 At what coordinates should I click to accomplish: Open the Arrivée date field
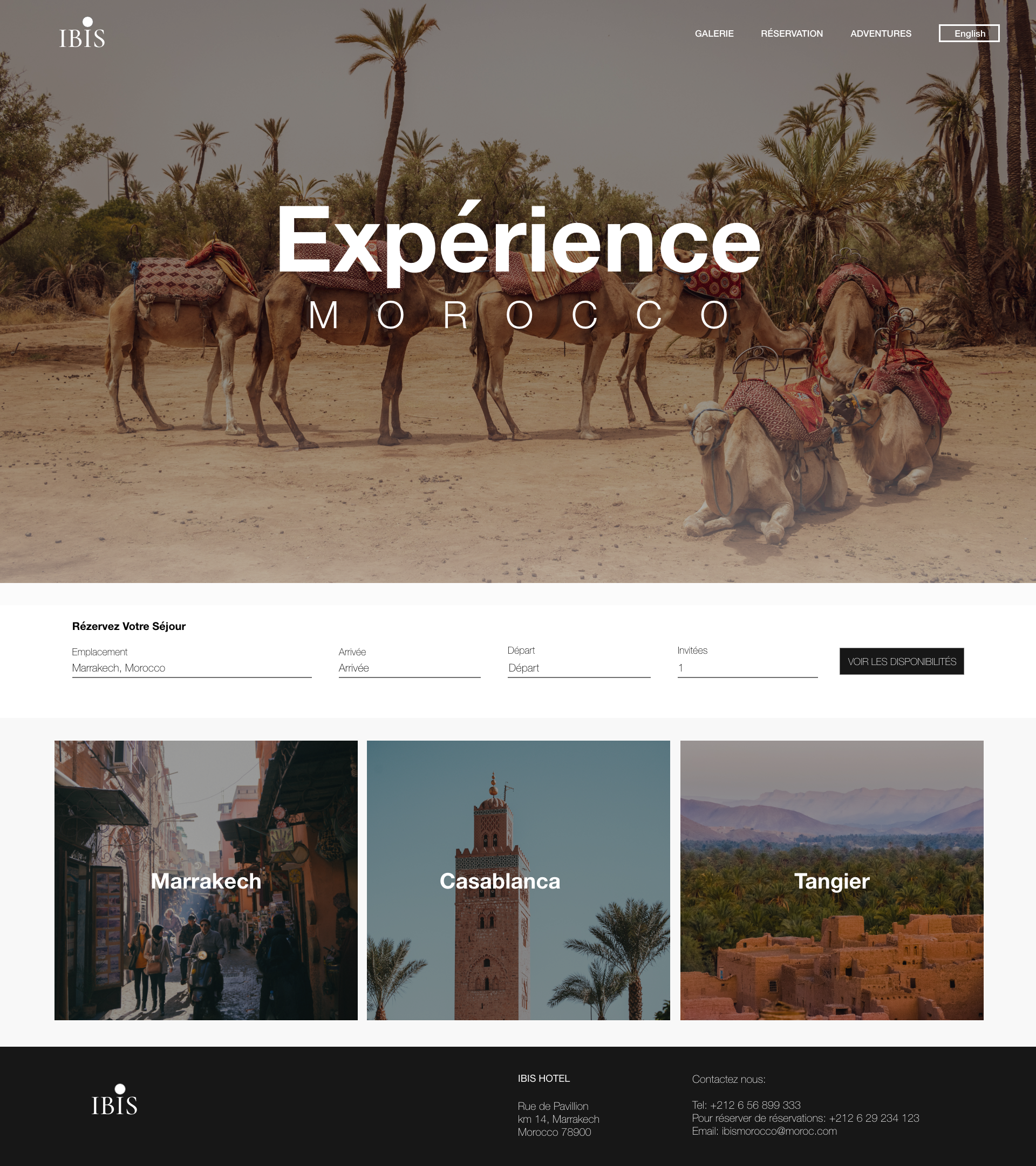[410, 668]
